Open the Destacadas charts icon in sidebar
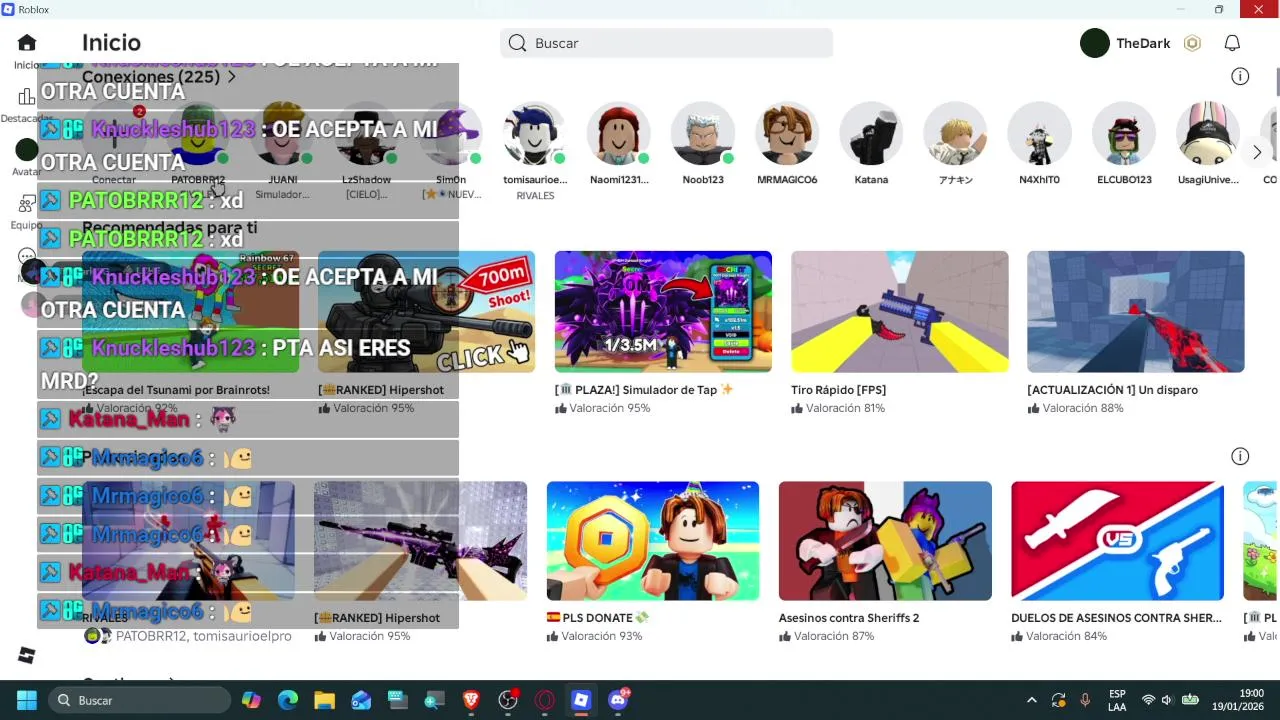1280x720 pixels. pos(27,97)
